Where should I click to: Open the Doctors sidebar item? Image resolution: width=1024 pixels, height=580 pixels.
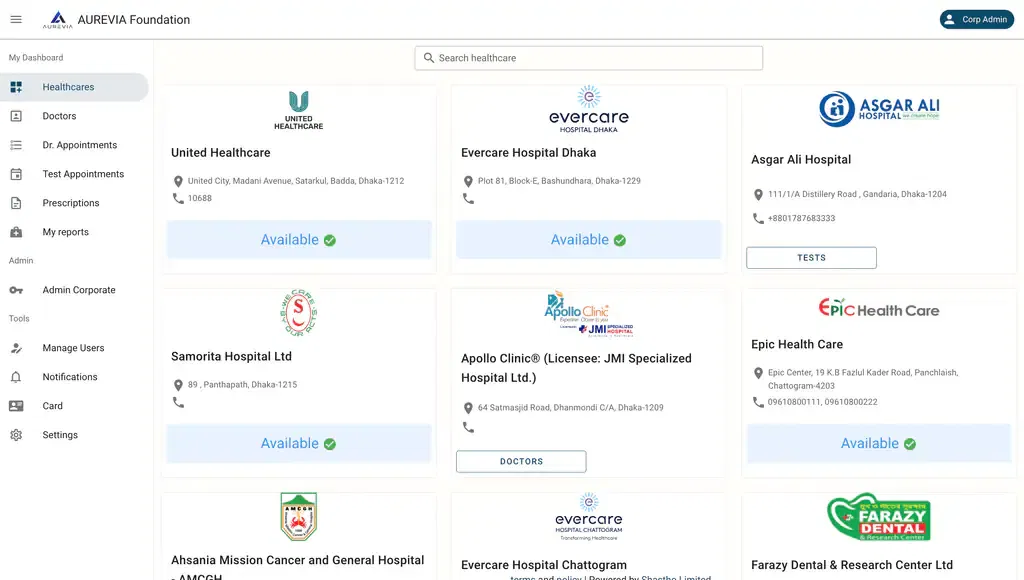tap(74, 116)
